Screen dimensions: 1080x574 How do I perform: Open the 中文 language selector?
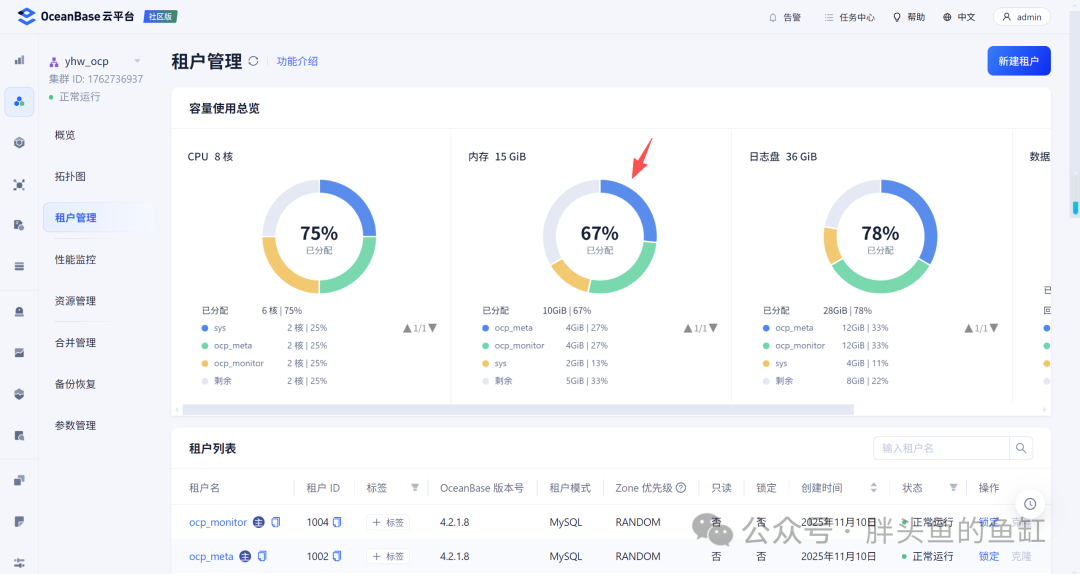click(959, 17)
